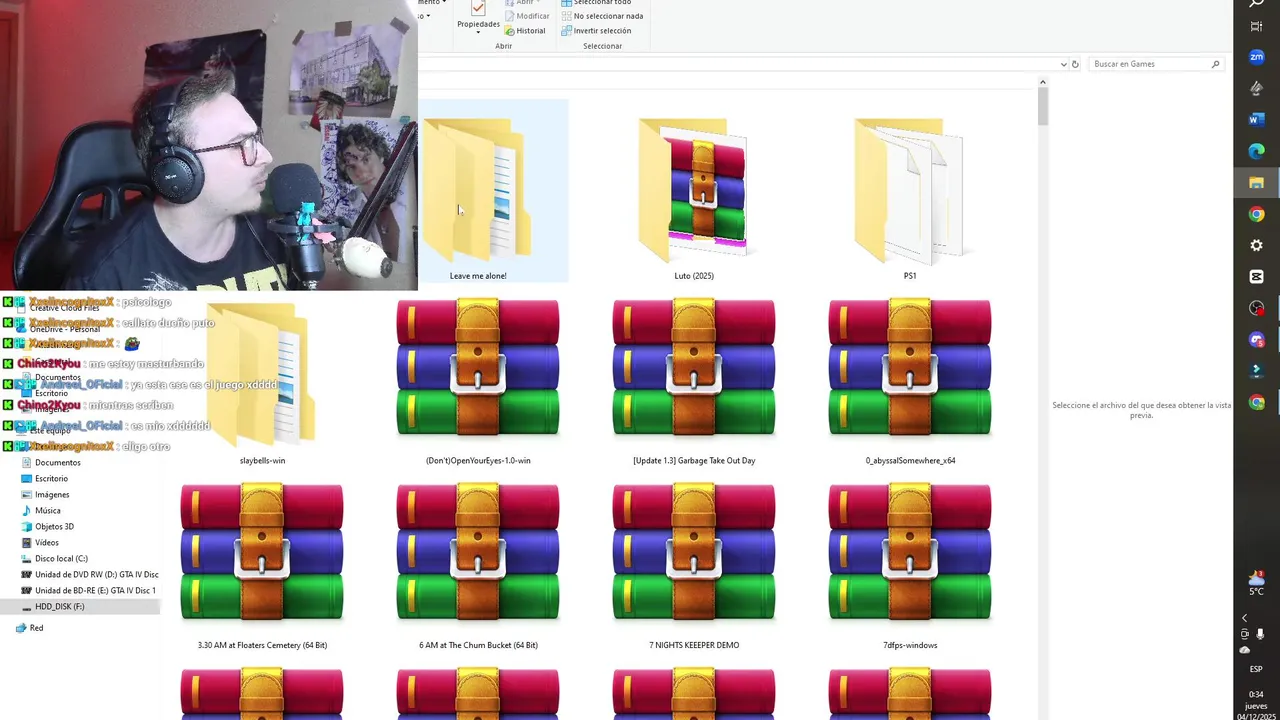Select the 7 NIGHTS KEEEPER DEMO archive

tap(694, 567)
